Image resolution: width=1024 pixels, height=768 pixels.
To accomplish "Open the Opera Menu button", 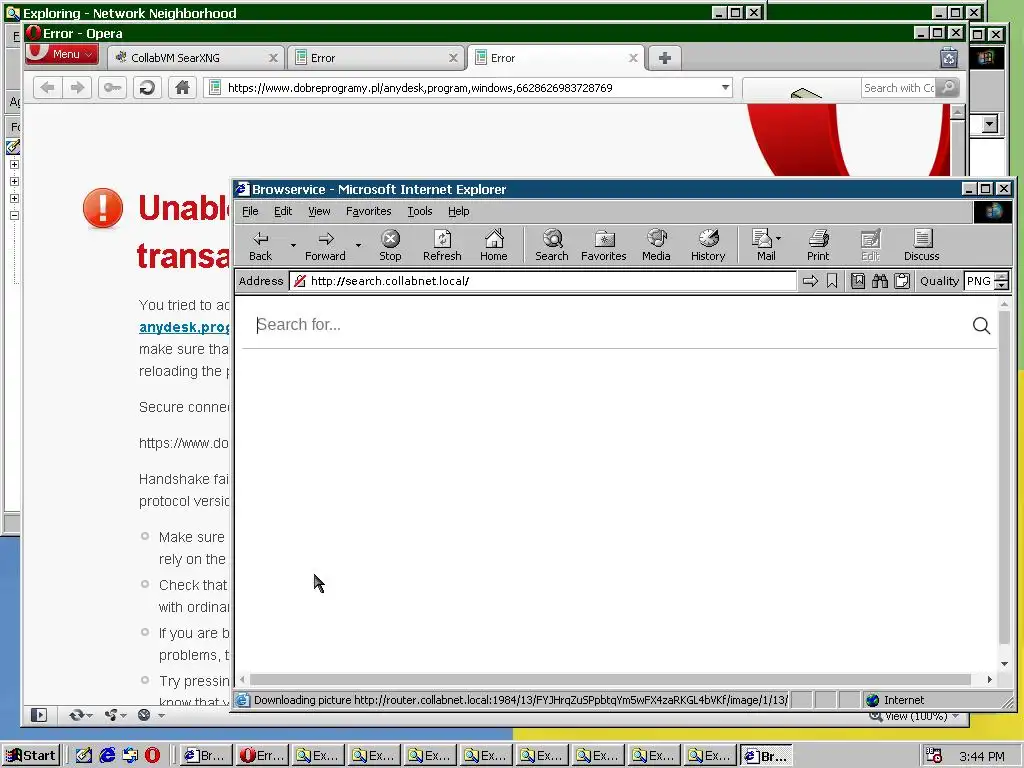I will click(x=61, y=54).
